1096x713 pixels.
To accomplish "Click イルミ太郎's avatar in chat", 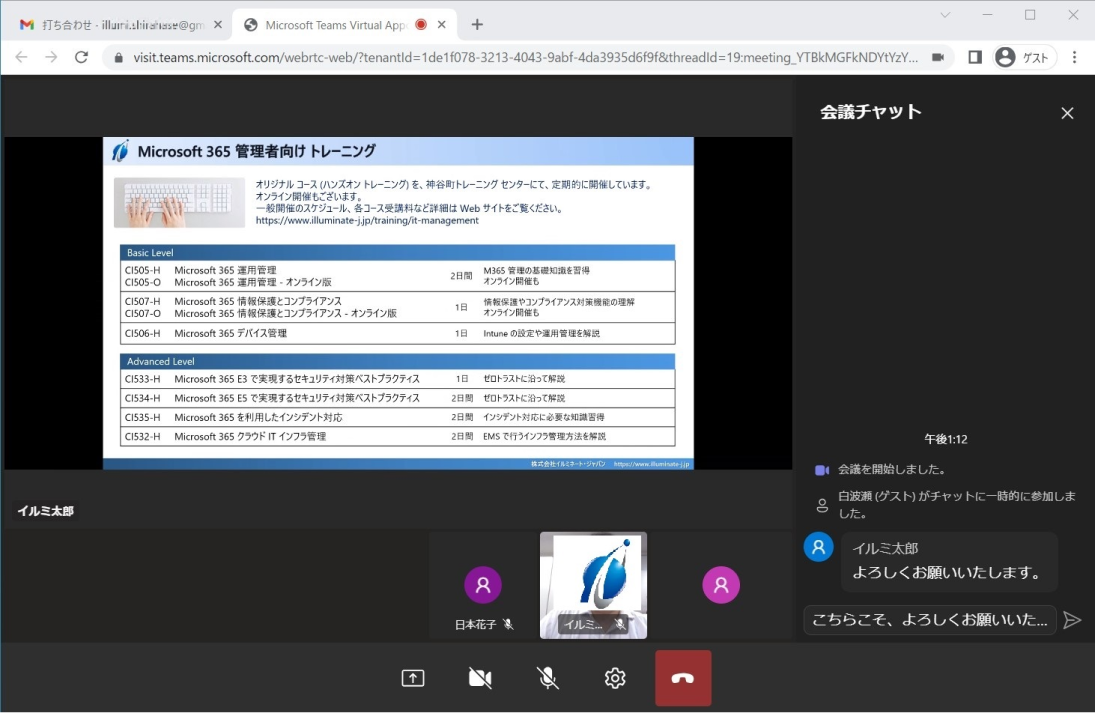I will click(819, 547).
